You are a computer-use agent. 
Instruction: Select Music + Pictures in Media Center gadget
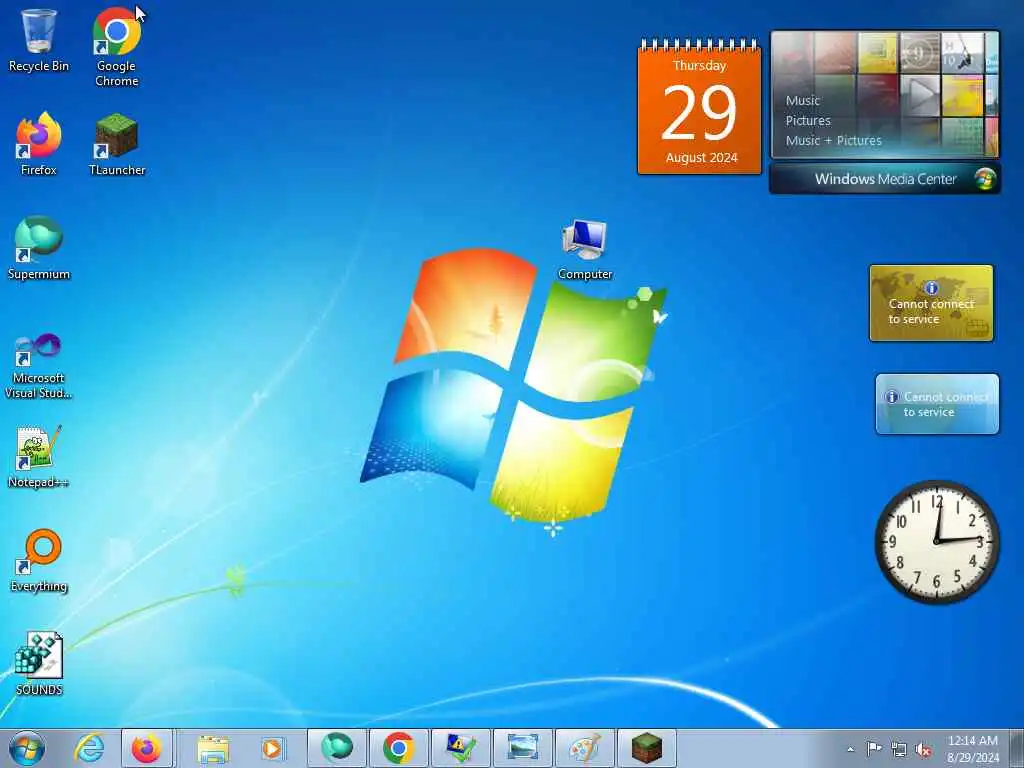point(833,140)
